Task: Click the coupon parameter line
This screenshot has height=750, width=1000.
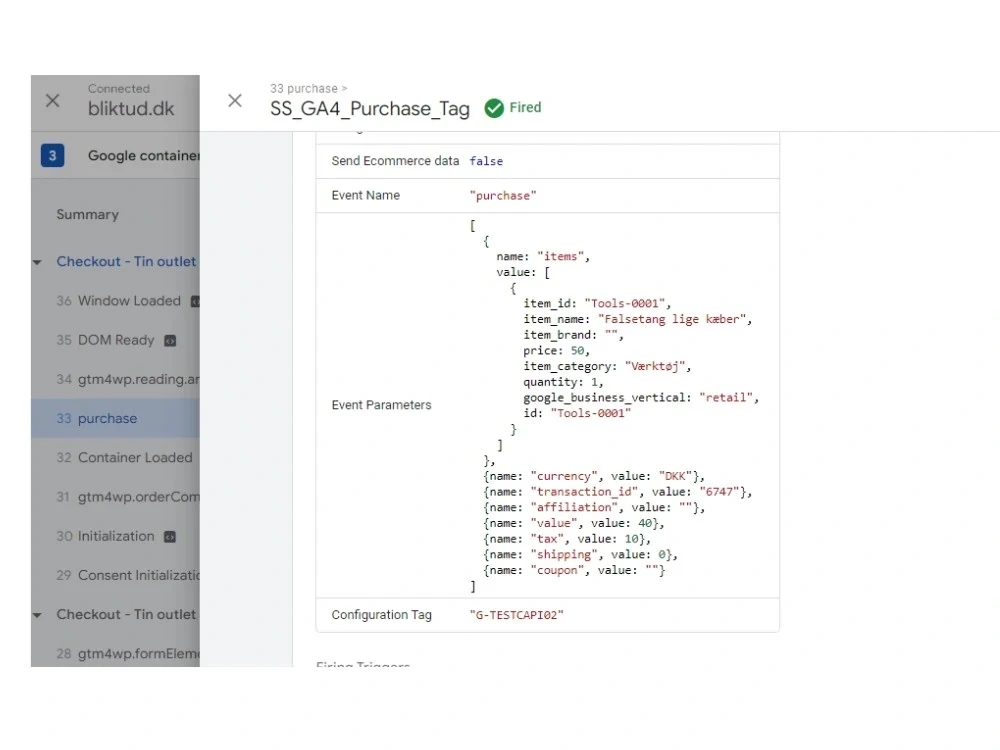Action: (x=574, y=571)
